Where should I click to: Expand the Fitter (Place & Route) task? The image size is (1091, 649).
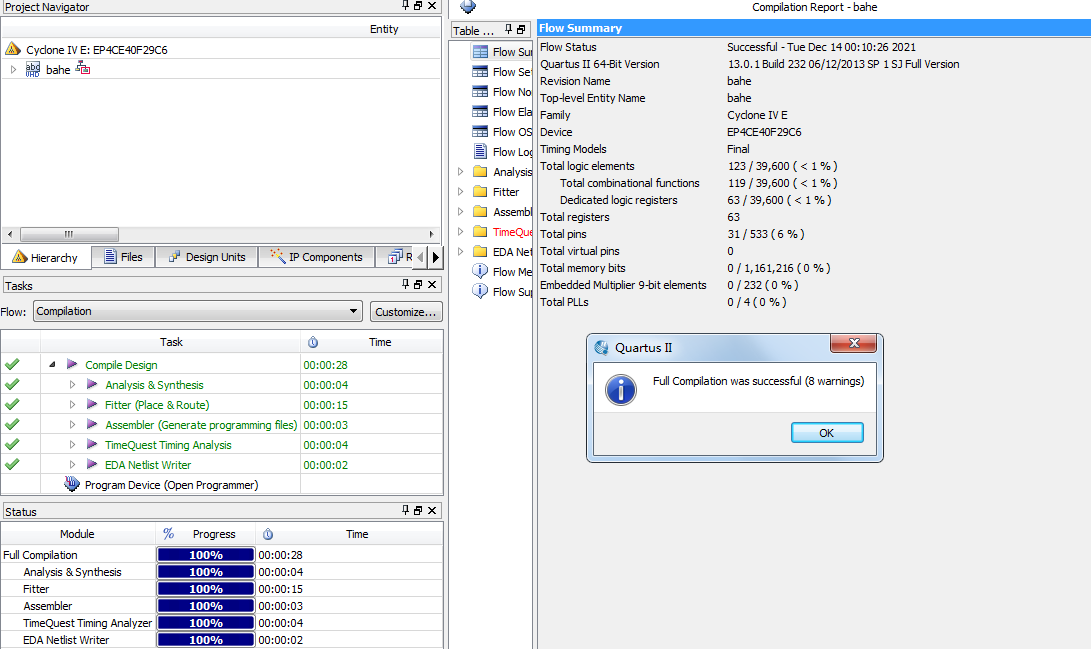pos(72,405)
